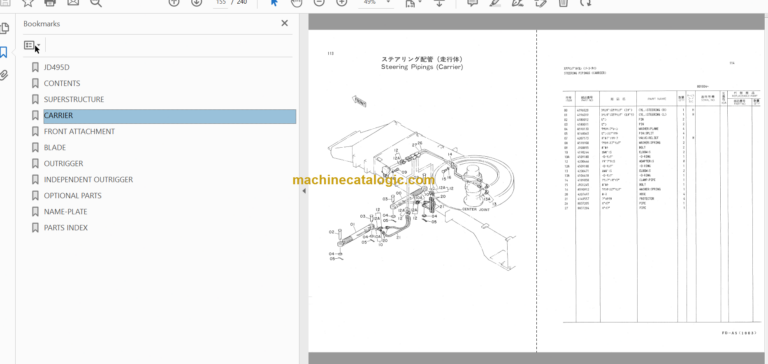
Task: Go to the CONTENTS bookmark
Action: [x=62, y=83]
